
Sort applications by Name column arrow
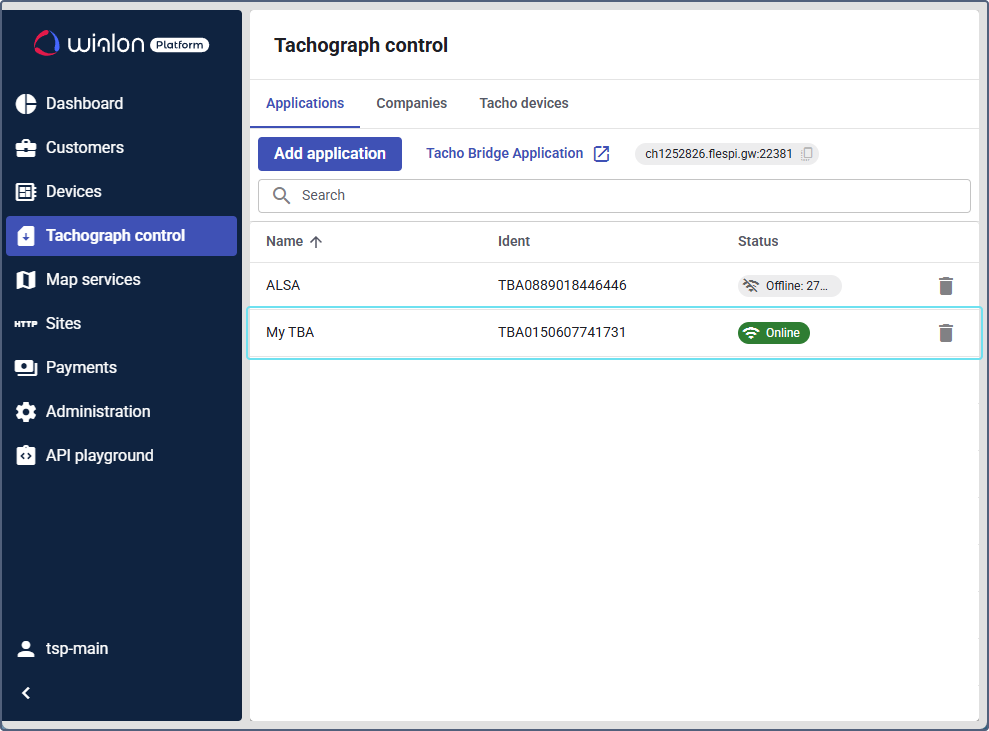[x=316, y=242]
